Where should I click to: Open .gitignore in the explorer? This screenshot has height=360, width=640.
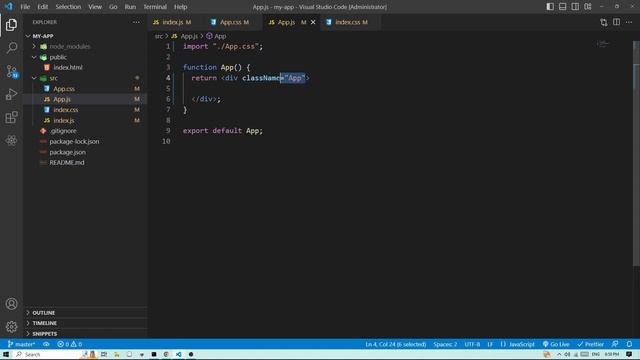pos(63,131)
